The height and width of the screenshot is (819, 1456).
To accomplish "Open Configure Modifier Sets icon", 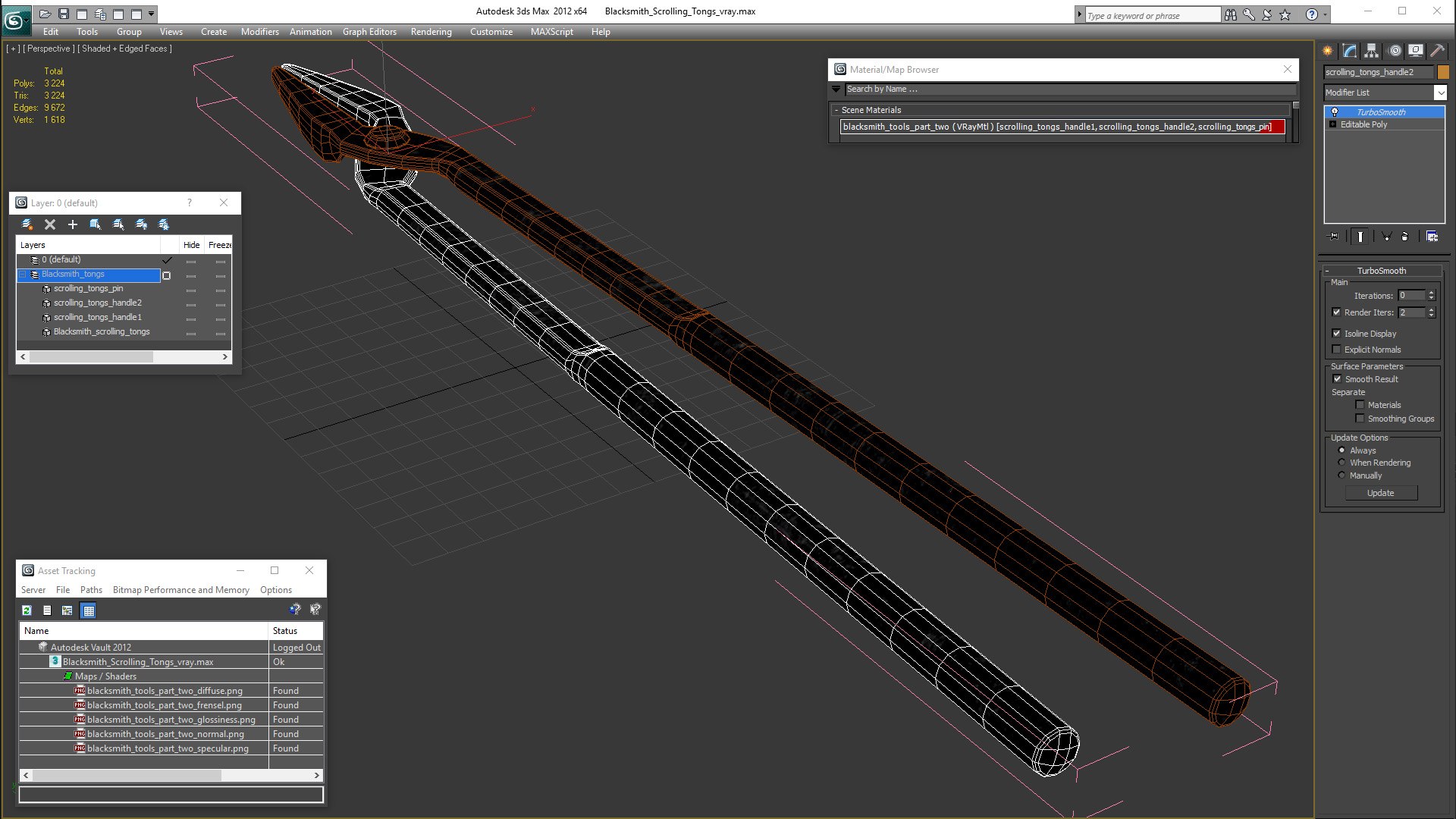I will point(1432,237).
